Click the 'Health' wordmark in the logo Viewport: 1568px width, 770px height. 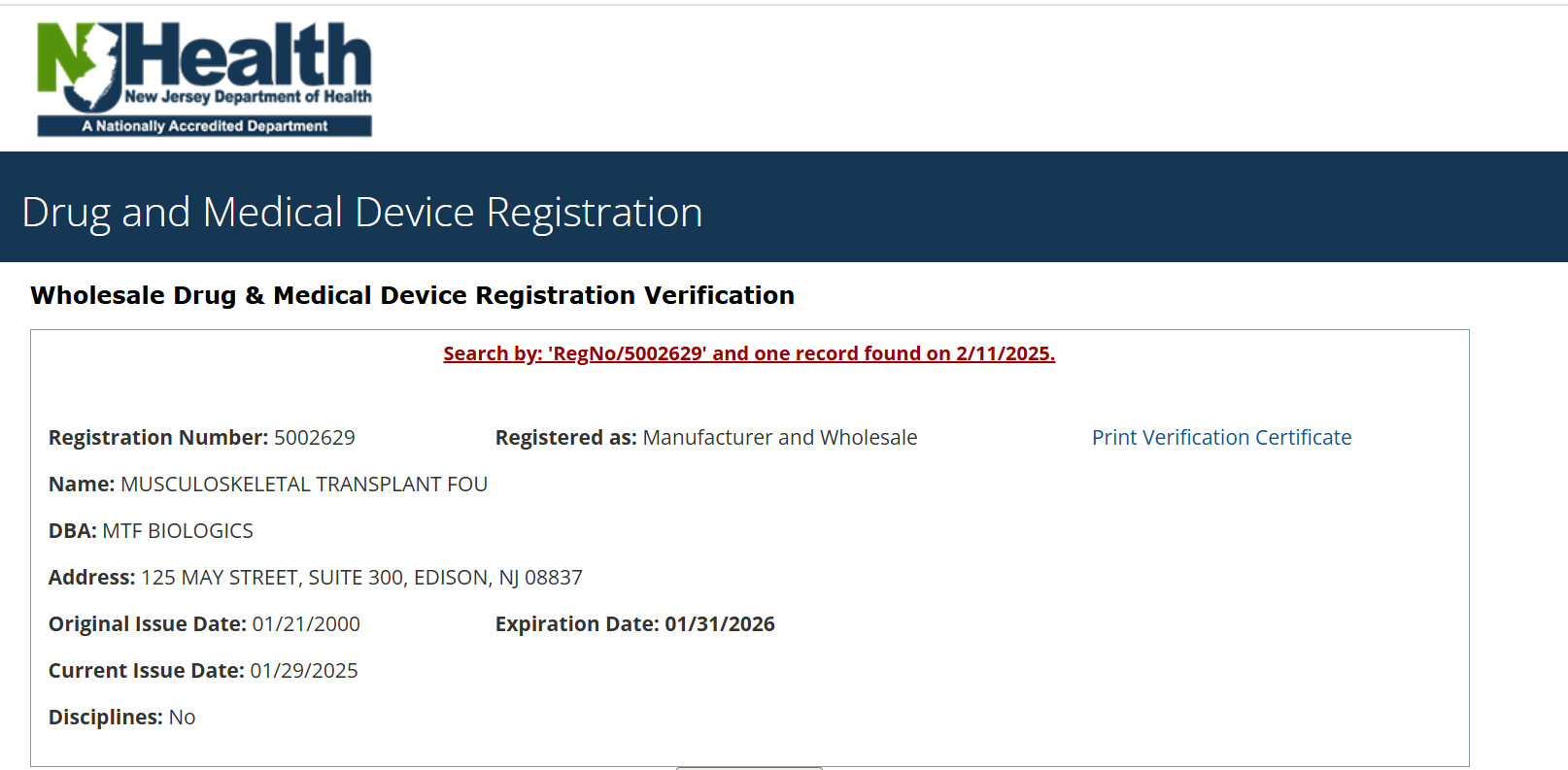tap(253, 58)
